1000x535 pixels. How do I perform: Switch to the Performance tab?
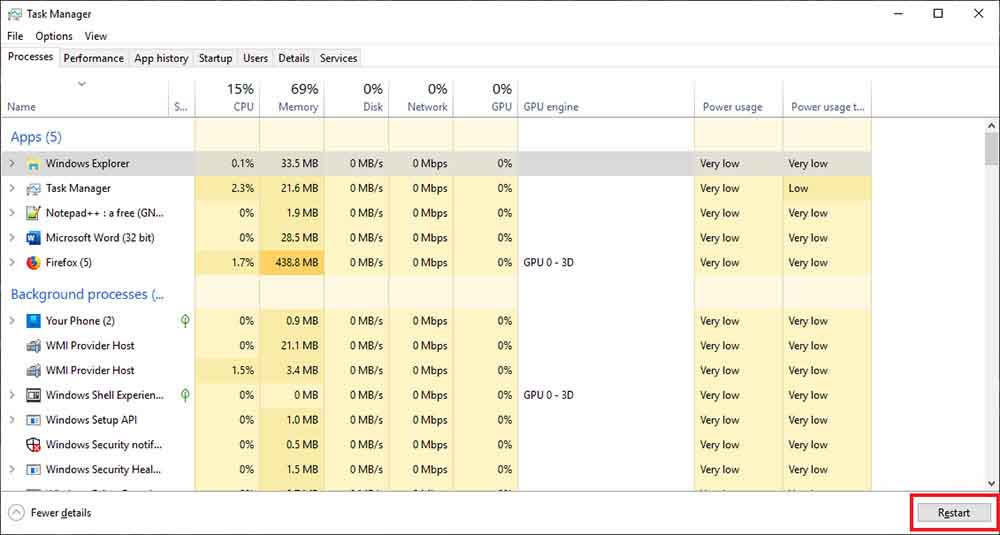94,58
